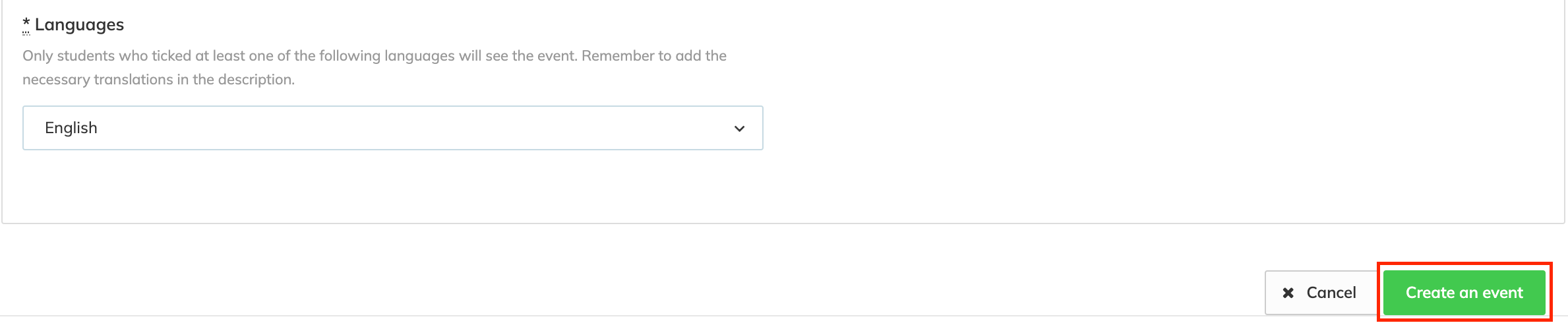
Task: Open the Languages dropdown showing English
Action: tap(393, 128)
